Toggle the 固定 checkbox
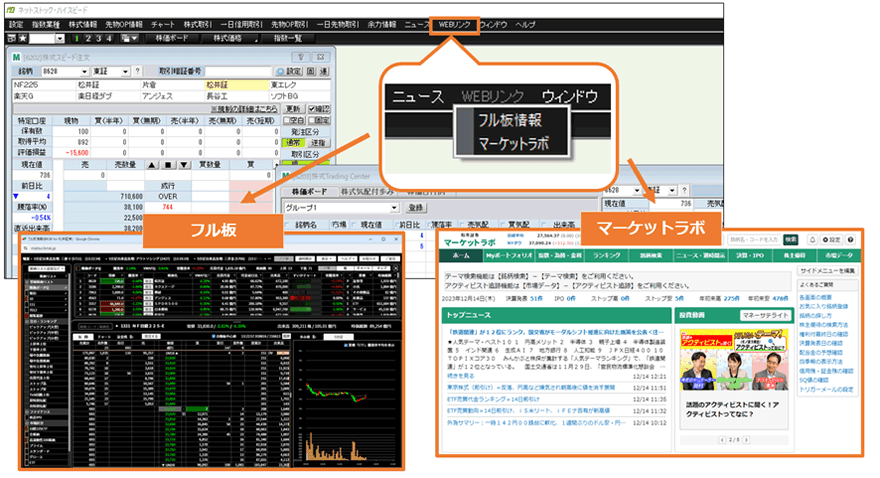Screen dimensions: 880x478 (x=319, y=120)
